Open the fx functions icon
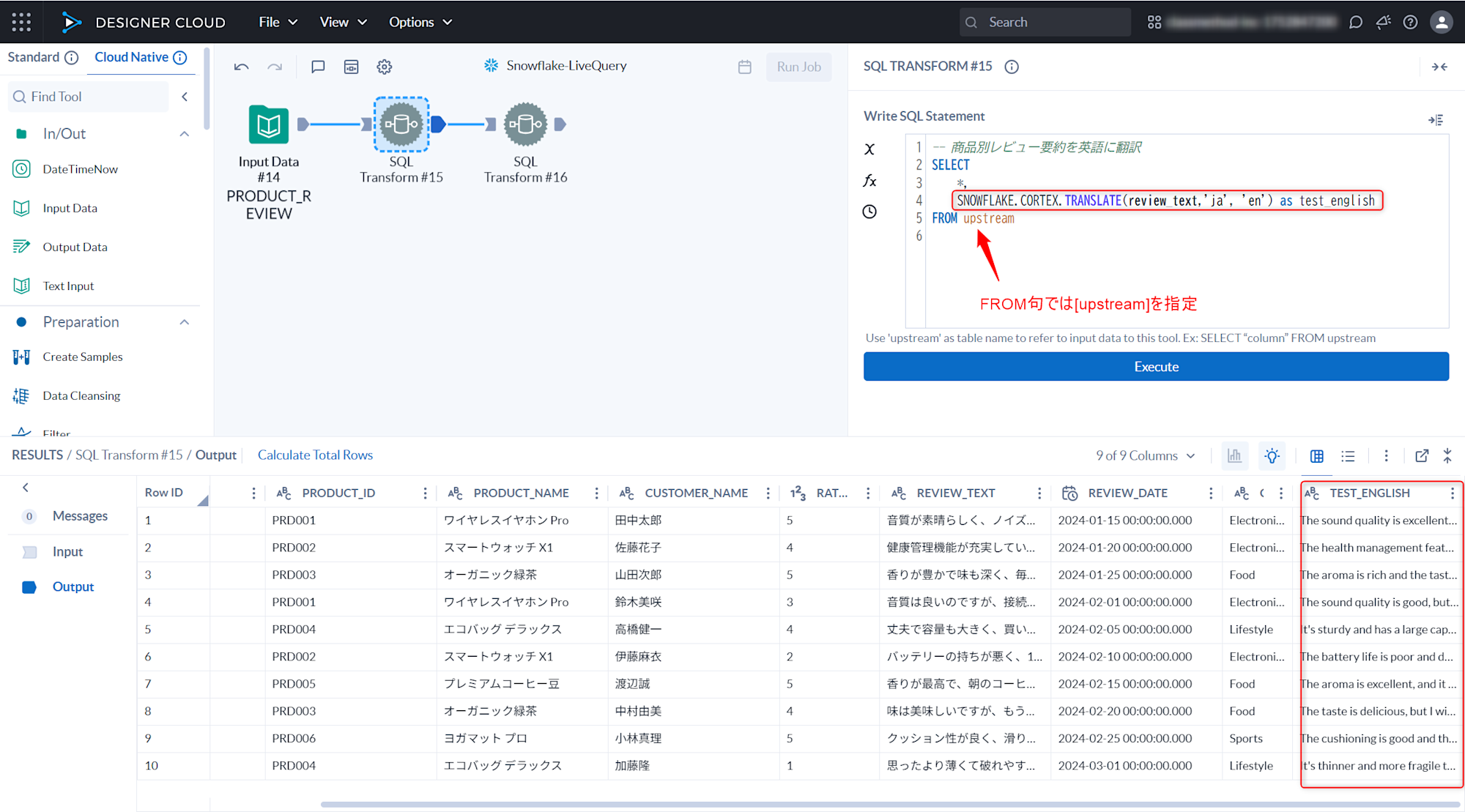 [x=869, y=180]
